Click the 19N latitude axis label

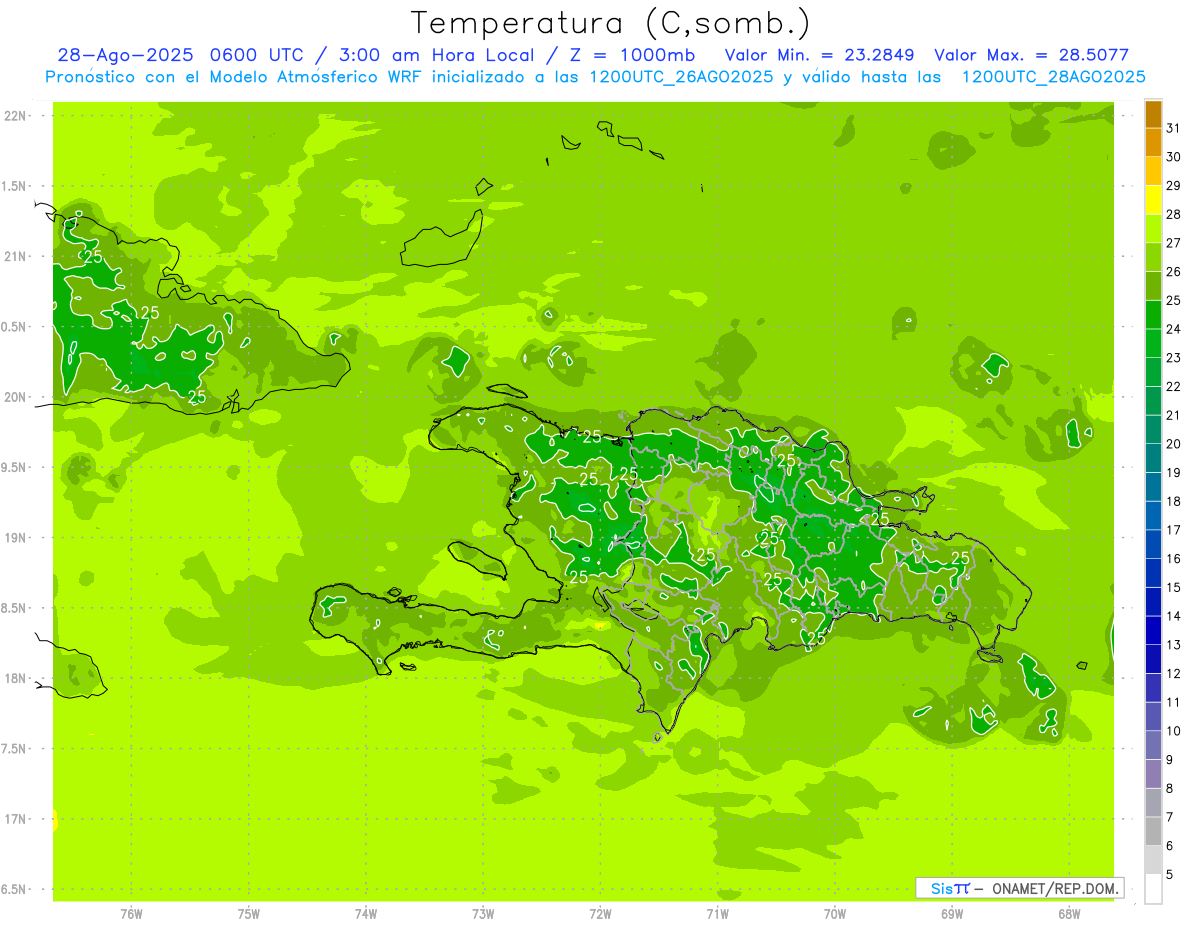(x=16, y=538)
